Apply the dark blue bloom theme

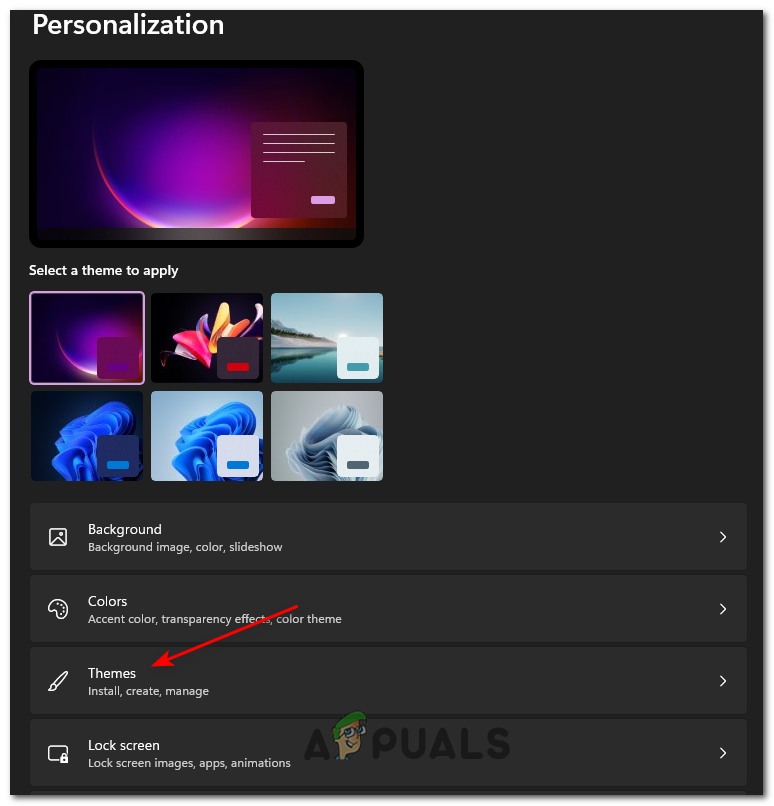click(x=87, y=436)
